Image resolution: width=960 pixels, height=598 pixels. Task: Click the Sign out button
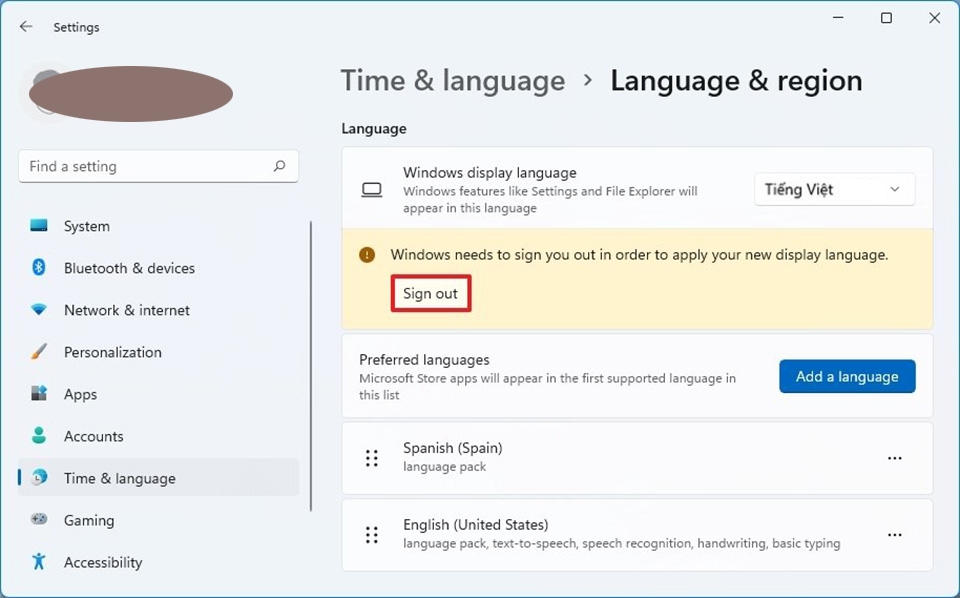430,294
